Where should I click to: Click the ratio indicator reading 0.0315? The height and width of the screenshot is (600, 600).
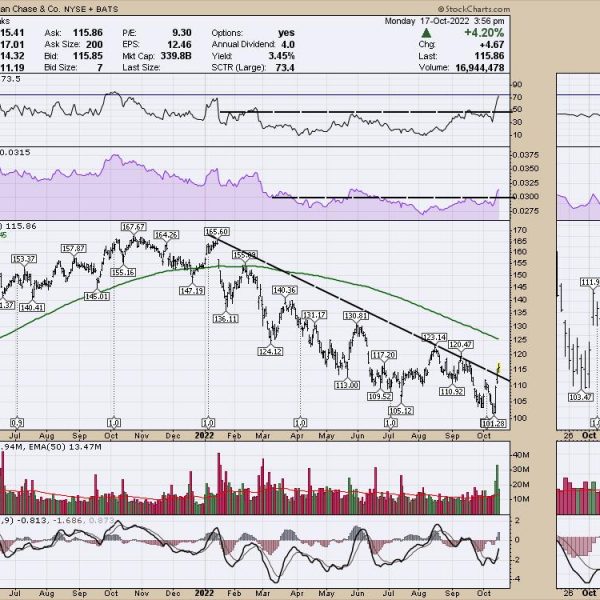15,152
